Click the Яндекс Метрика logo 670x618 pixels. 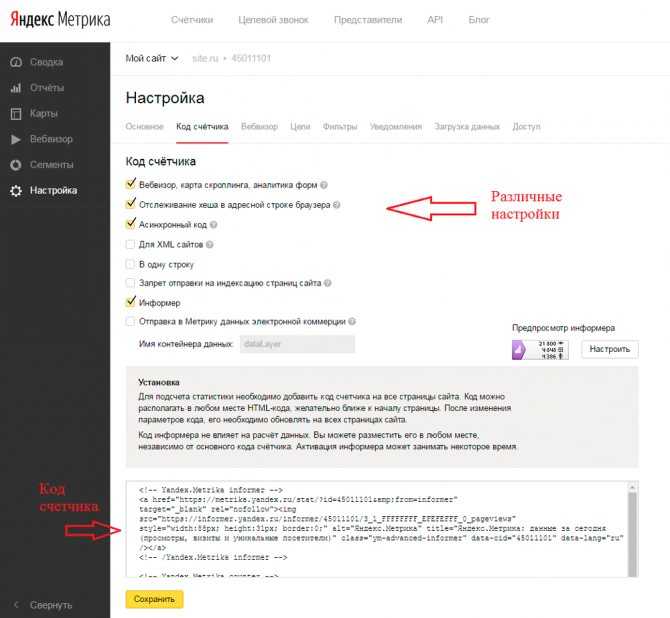click(60, 20)
